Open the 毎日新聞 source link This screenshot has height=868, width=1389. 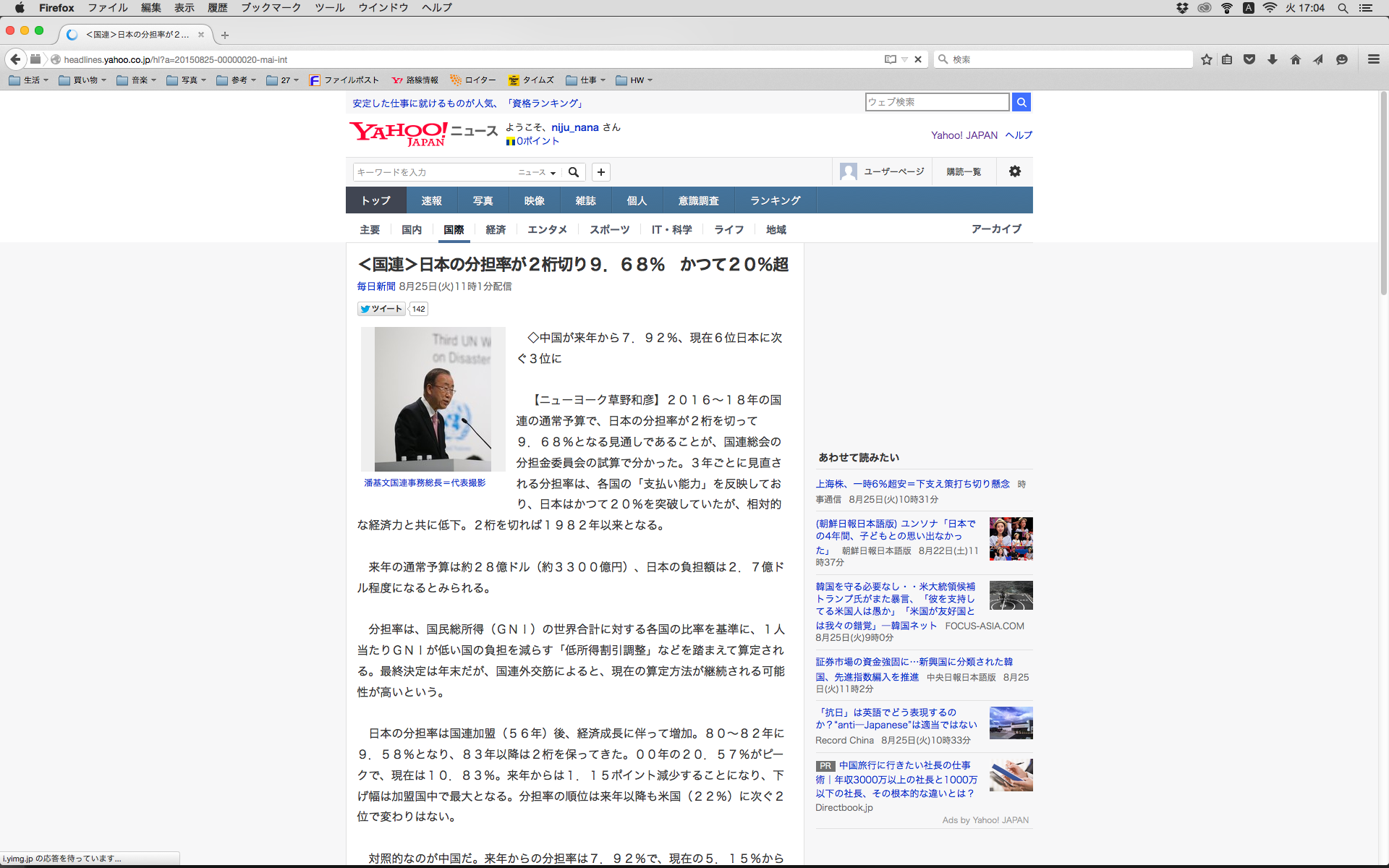click(x=376, y=286)
